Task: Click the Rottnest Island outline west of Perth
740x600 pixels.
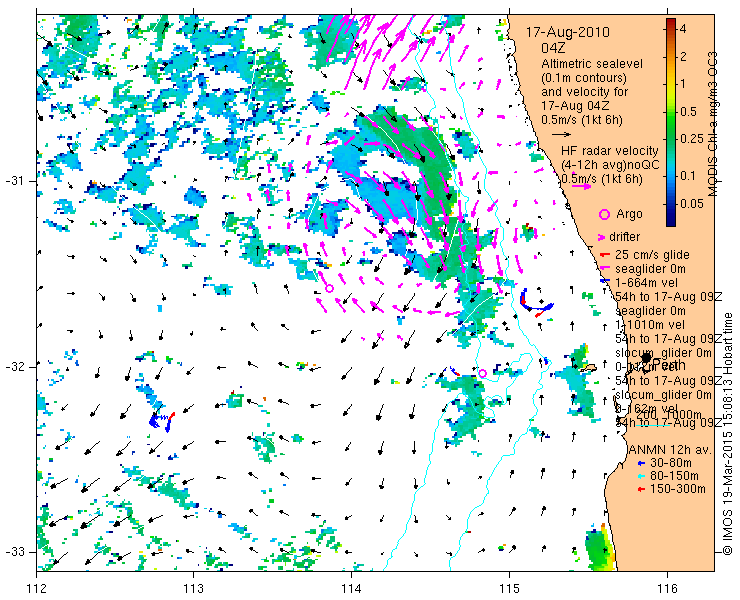Action: point(589,367)
